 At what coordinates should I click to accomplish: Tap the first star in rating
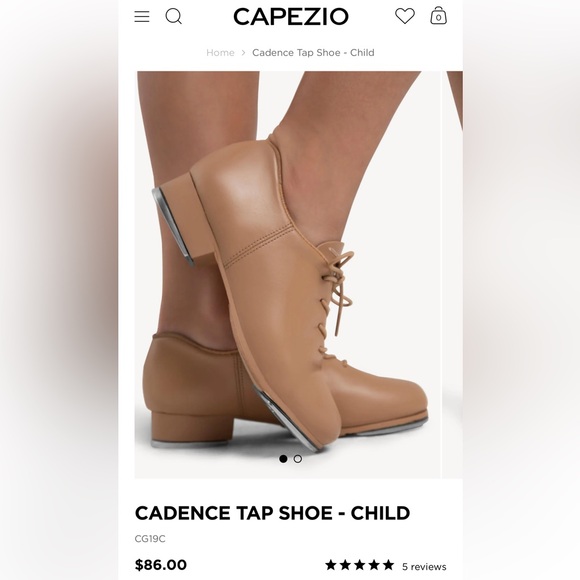pos(331,565)
